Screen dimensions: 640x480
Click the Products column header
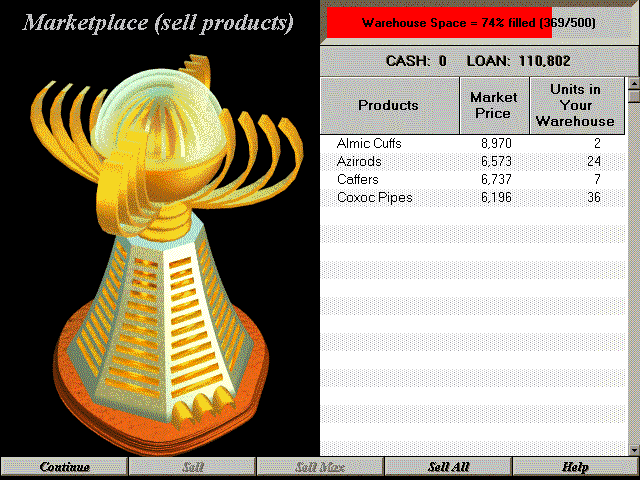pos(389,105)
